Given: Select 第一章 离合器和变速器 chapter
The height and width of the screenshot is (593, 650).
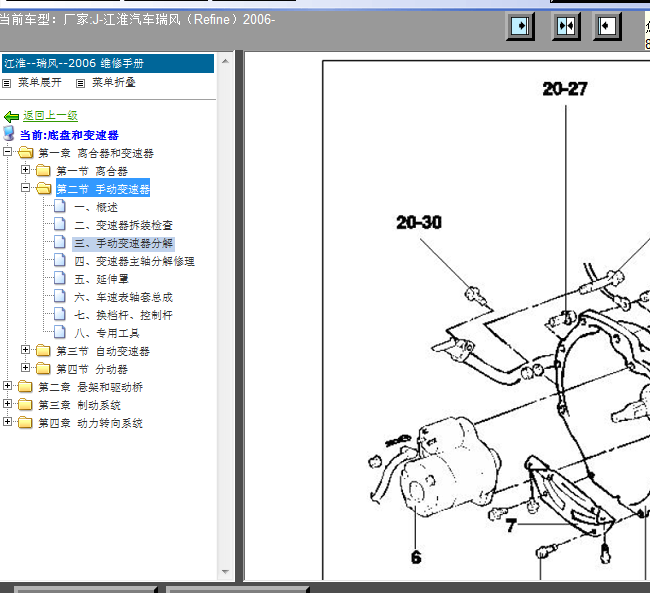Looking at the screenshot, I should click(x=96, y=153).
